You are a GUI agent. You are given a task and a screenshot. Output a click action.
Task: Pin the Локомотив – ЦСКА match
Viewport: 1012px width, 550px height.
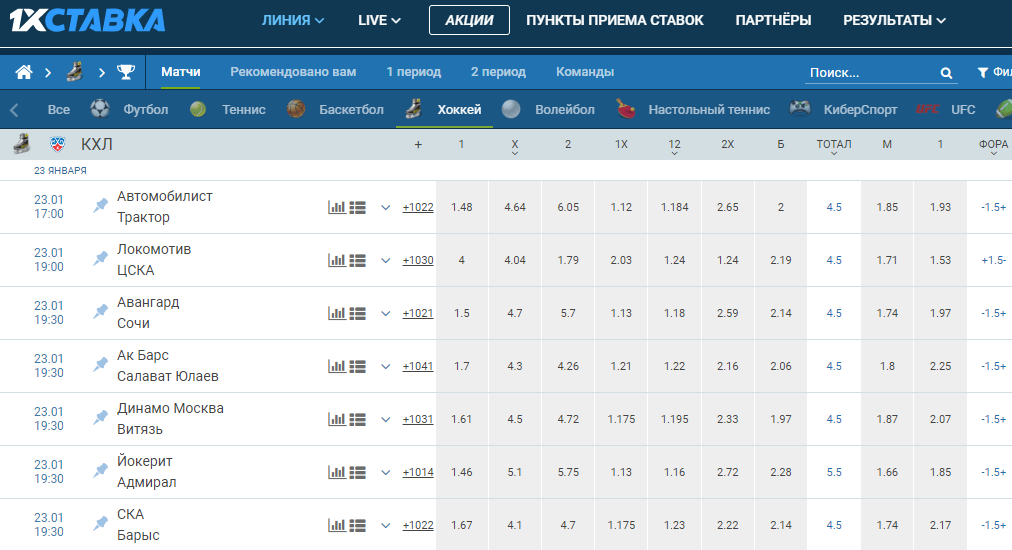100,259
